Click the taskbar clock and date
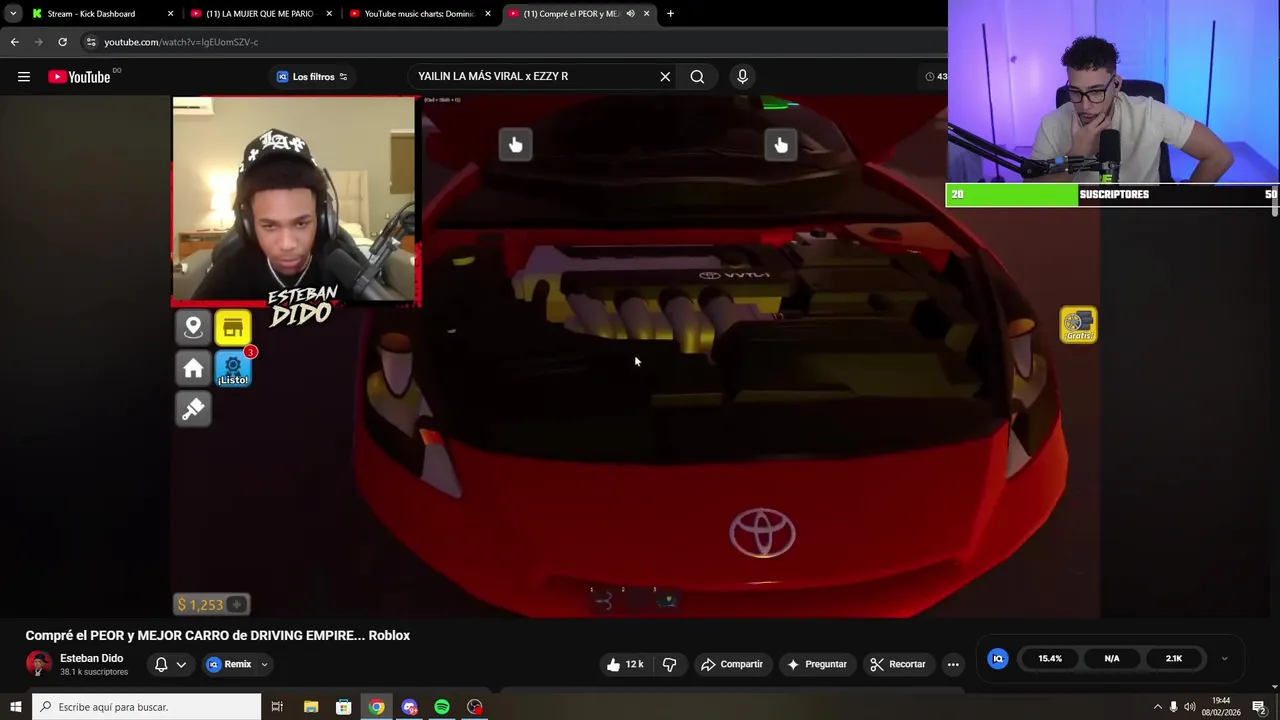The width and height of the screenshot is (1280, 720). [1221, 707]
